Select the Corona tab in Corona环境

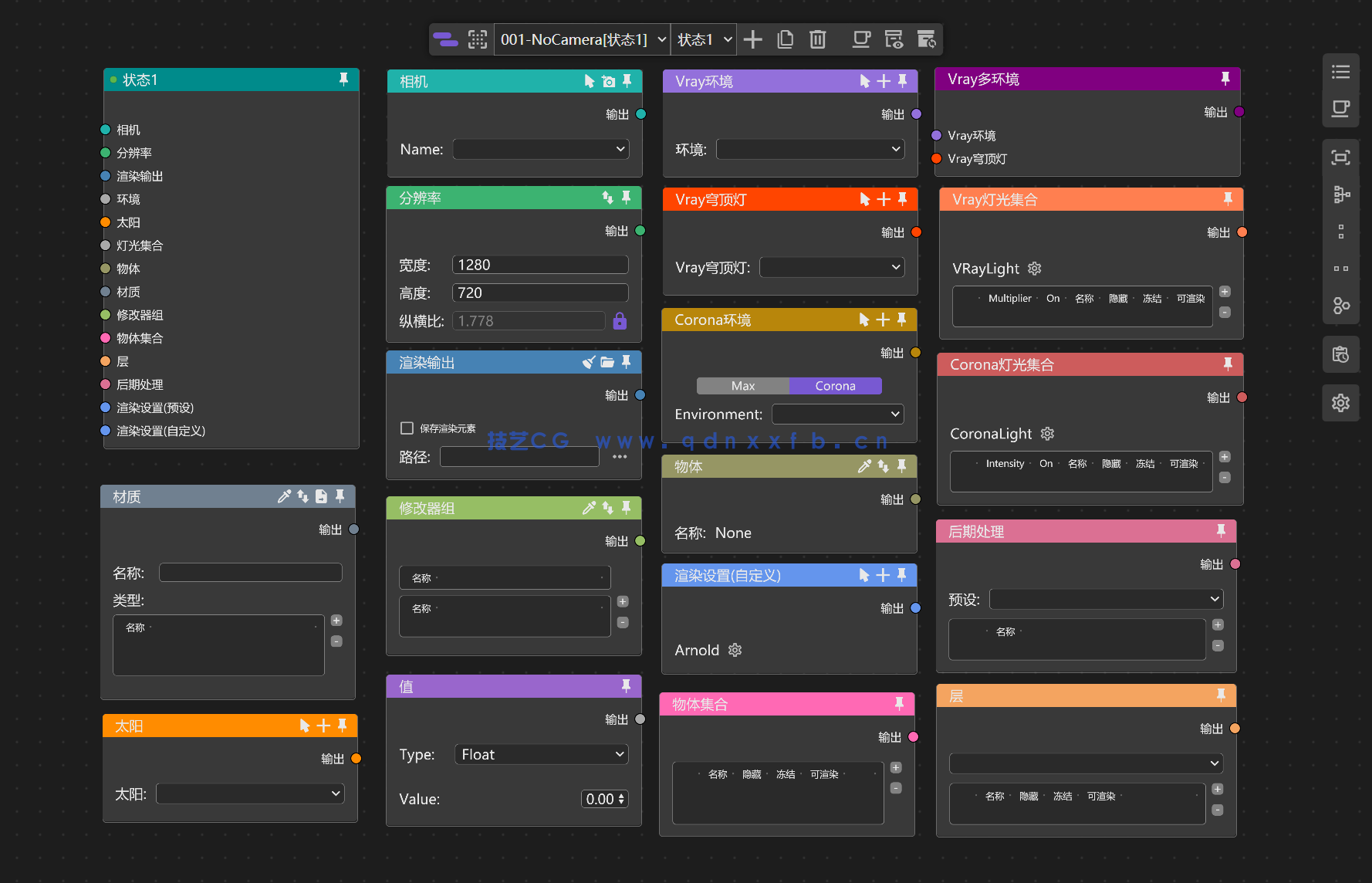pyautogui.click(x=835, y=386)
